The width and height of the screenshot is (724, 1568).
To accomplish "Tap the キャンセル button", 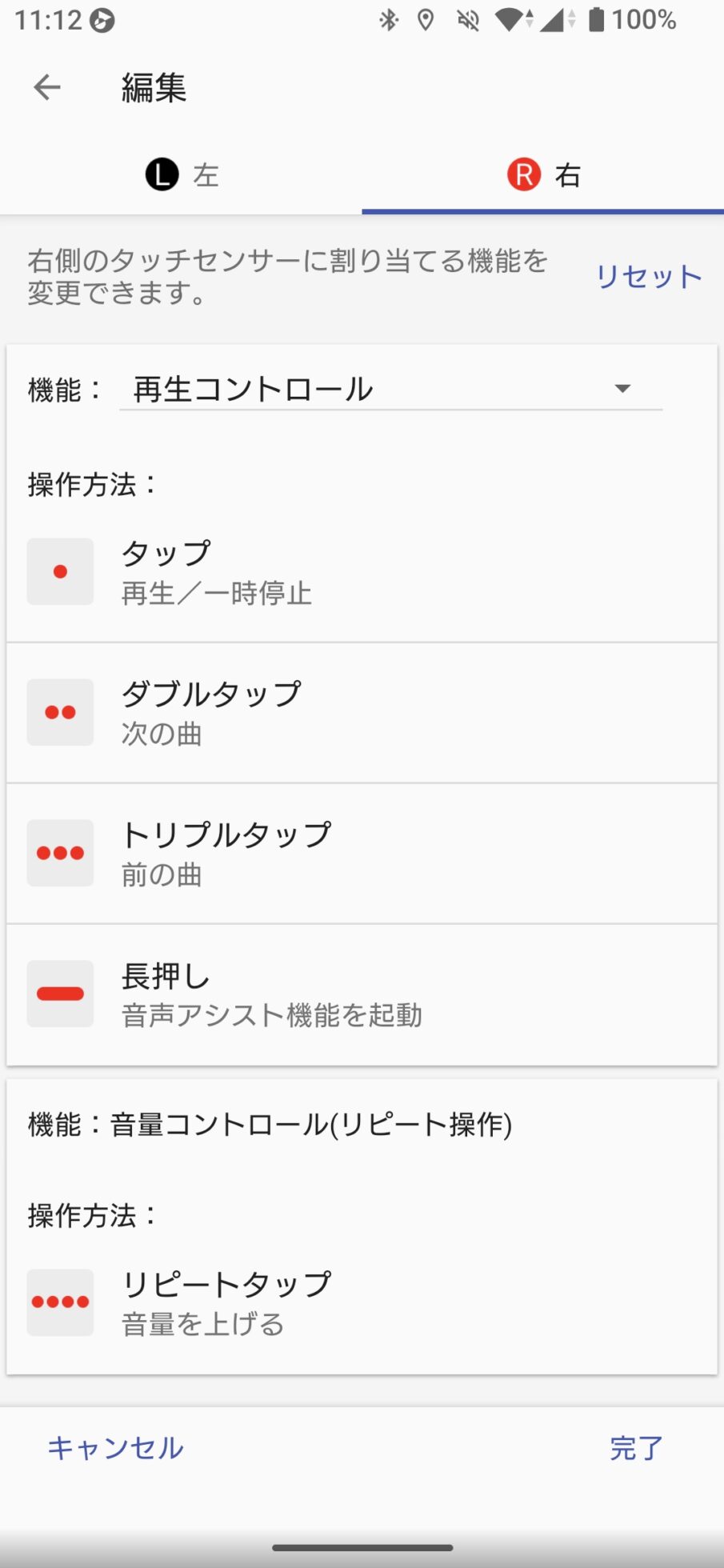I will tap(116, 1448).
